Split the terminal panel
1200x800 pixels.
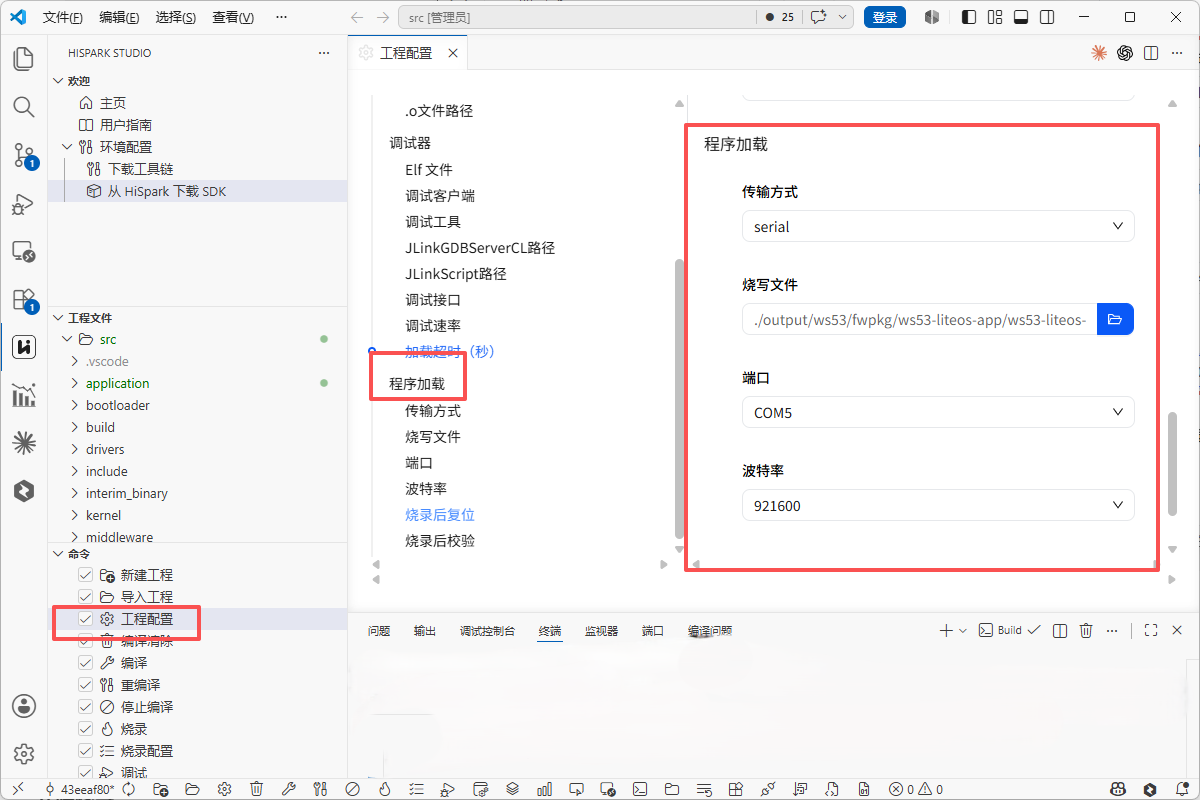coord(1060,630)
